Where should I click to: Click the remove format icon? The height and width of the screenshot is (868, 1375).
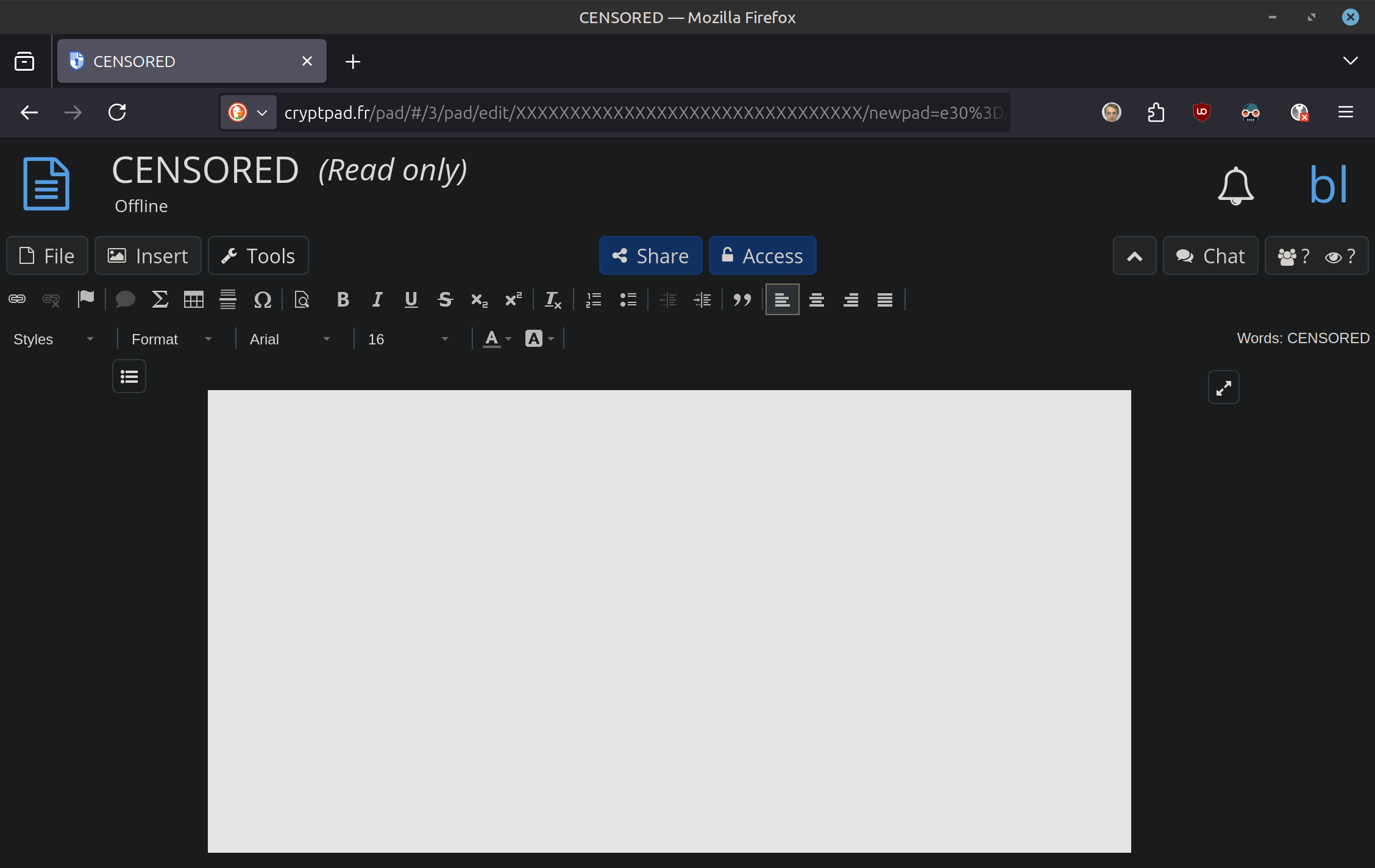(552, 299)
